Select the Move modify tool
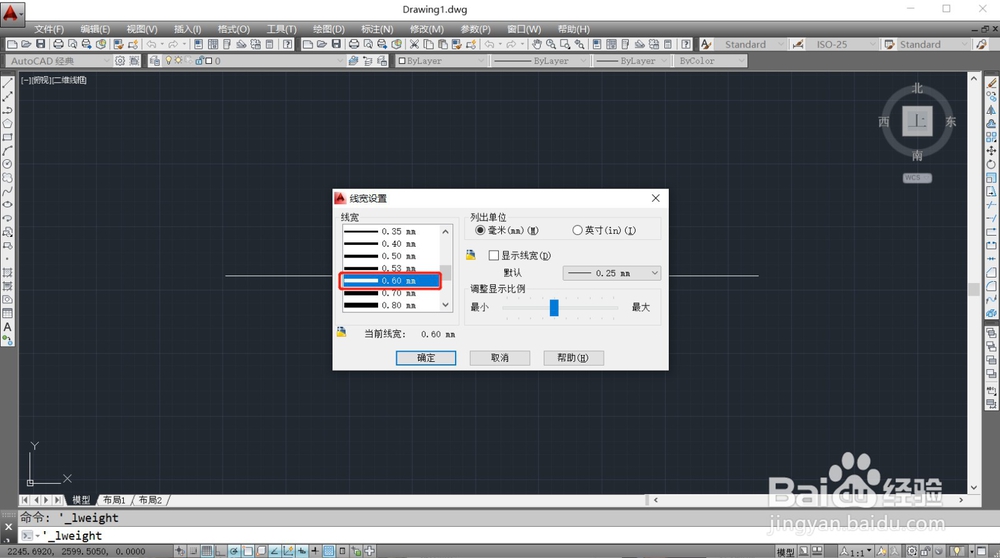The width and height of the screenshot is (1000, 558). pyautogui.click(x=991, y=151)
